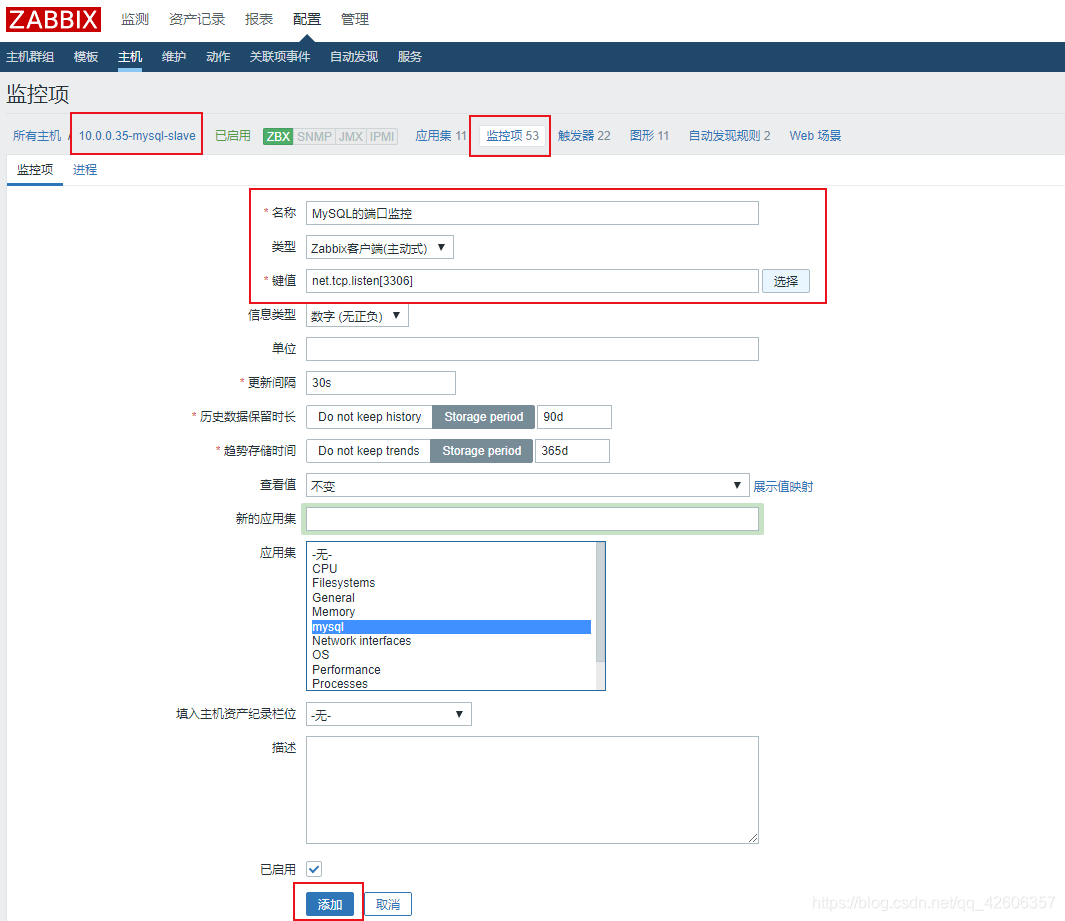
Task: Open the 查看值 dropdown
Action: coord(528,486)
